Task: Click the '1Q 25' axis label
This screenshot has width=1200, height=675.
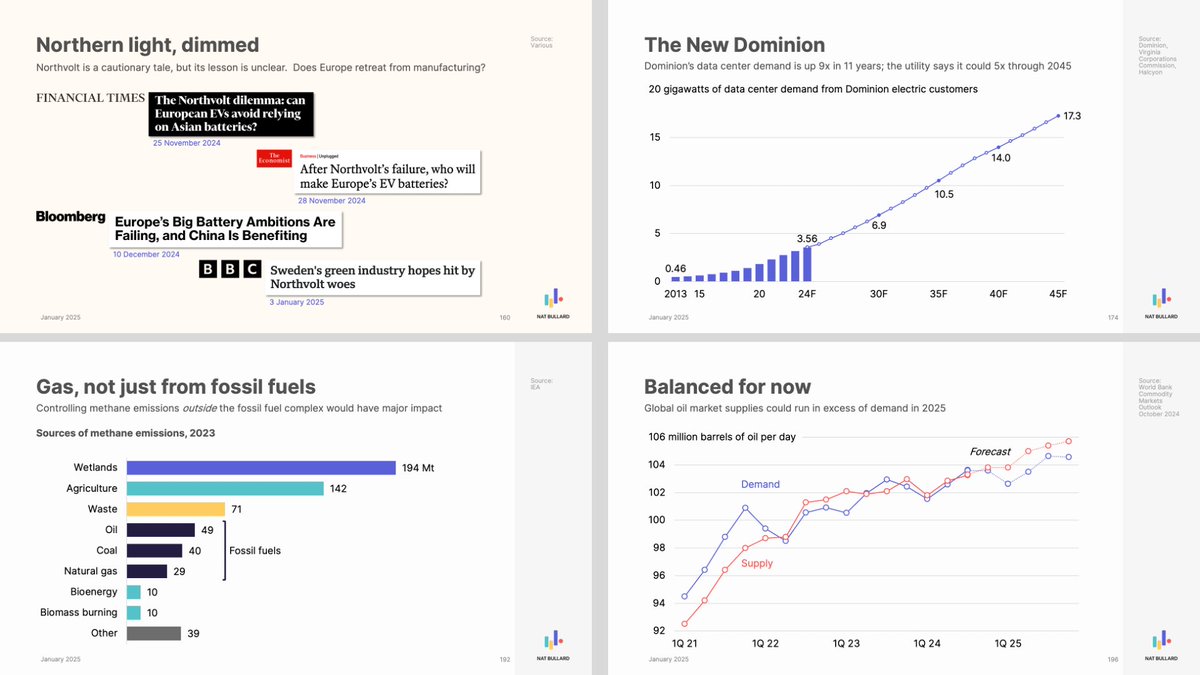Action: [x=1007, y=644]
